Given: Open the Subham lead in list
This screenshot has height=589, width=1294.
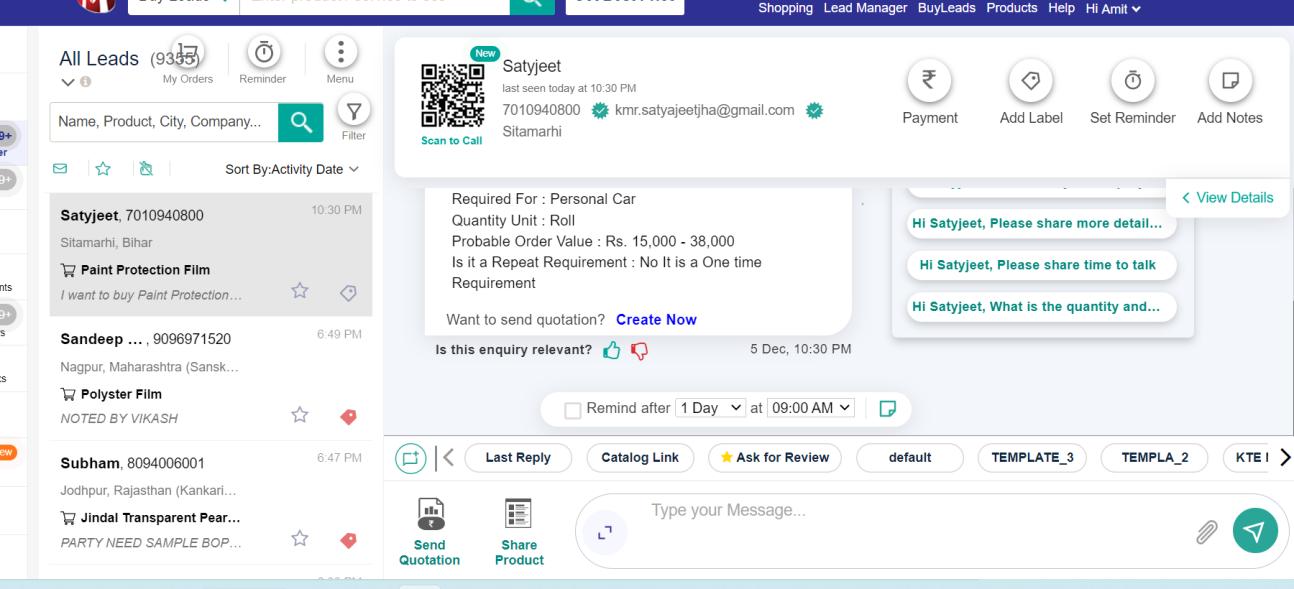Looking at the screenshot, I should click(x=211, y=503).
